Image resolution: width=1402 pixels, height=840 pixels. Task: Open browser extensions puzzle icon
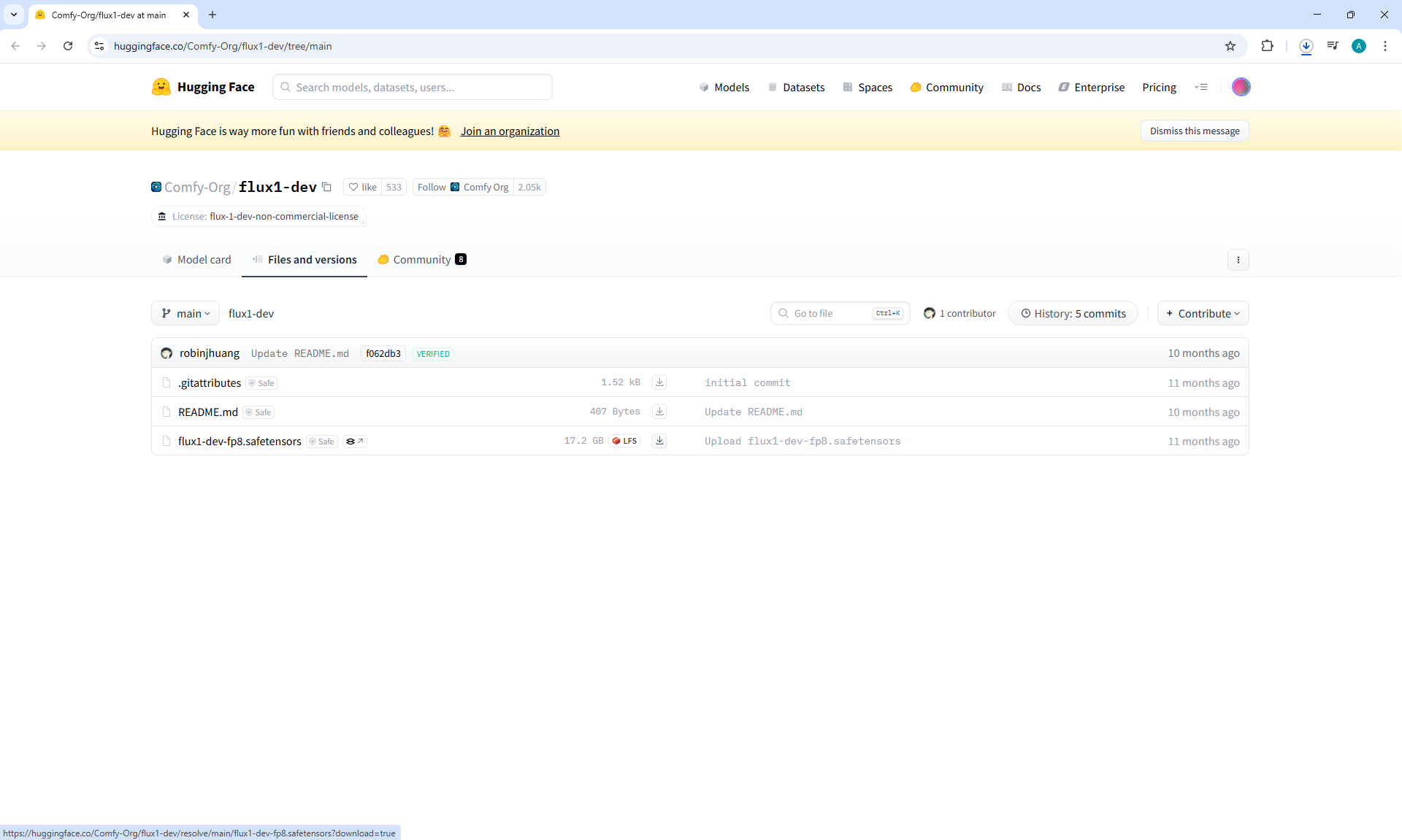pyautogui.click(x=1267, y=46)
